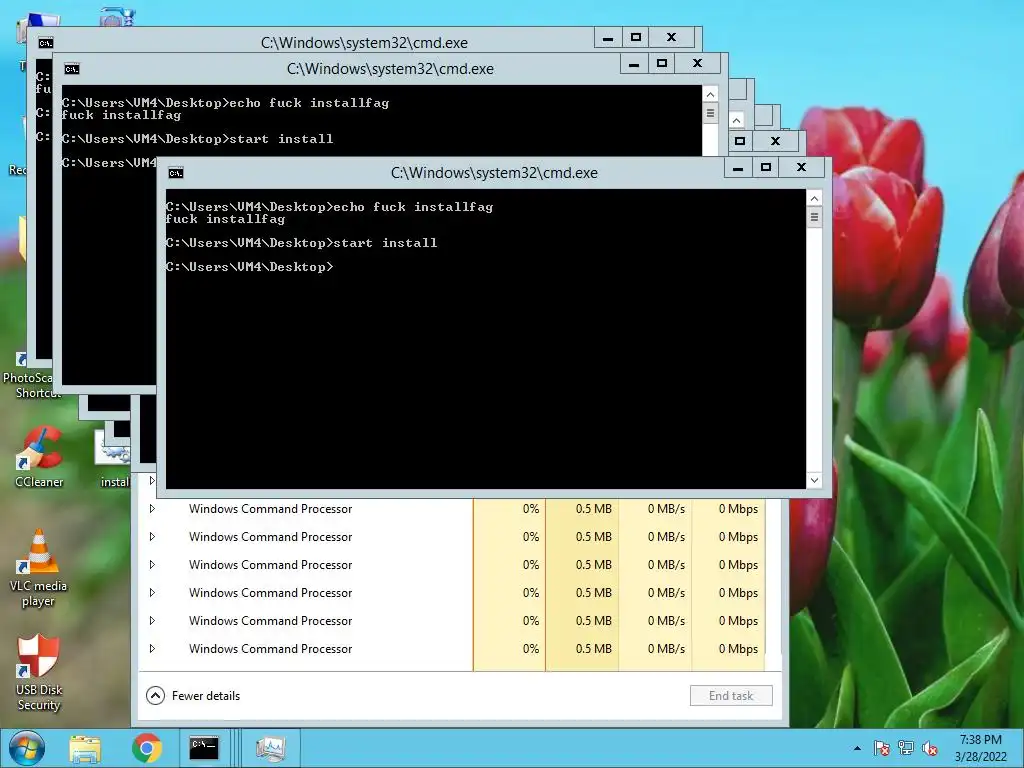Open the CCleaner desktop shortcut
Screen dimensions: 1024x768
(39, 457)
